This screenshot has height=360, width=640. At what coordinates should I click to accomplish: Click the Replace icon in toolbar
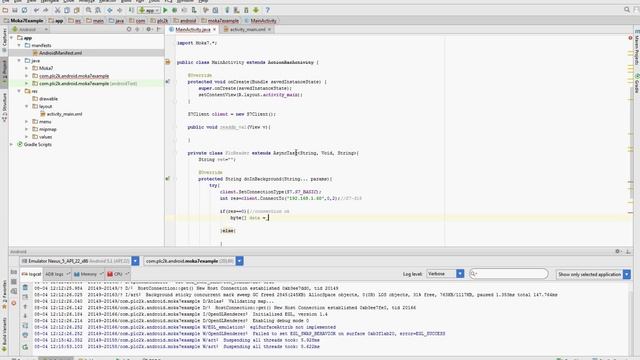(x=98, y=10)
